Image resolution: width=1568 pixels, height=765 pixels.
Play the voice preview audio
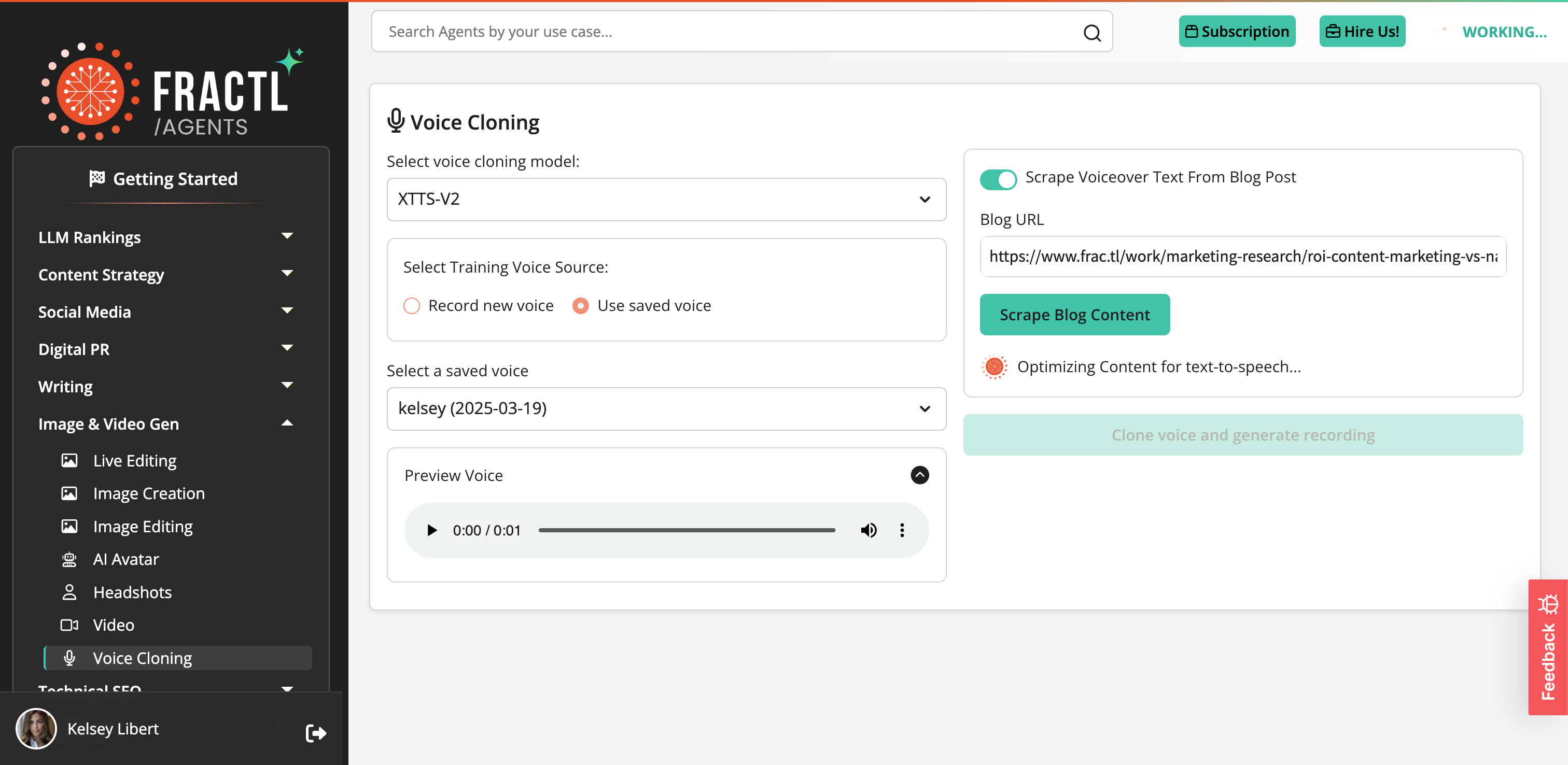(x=432, y=530)
